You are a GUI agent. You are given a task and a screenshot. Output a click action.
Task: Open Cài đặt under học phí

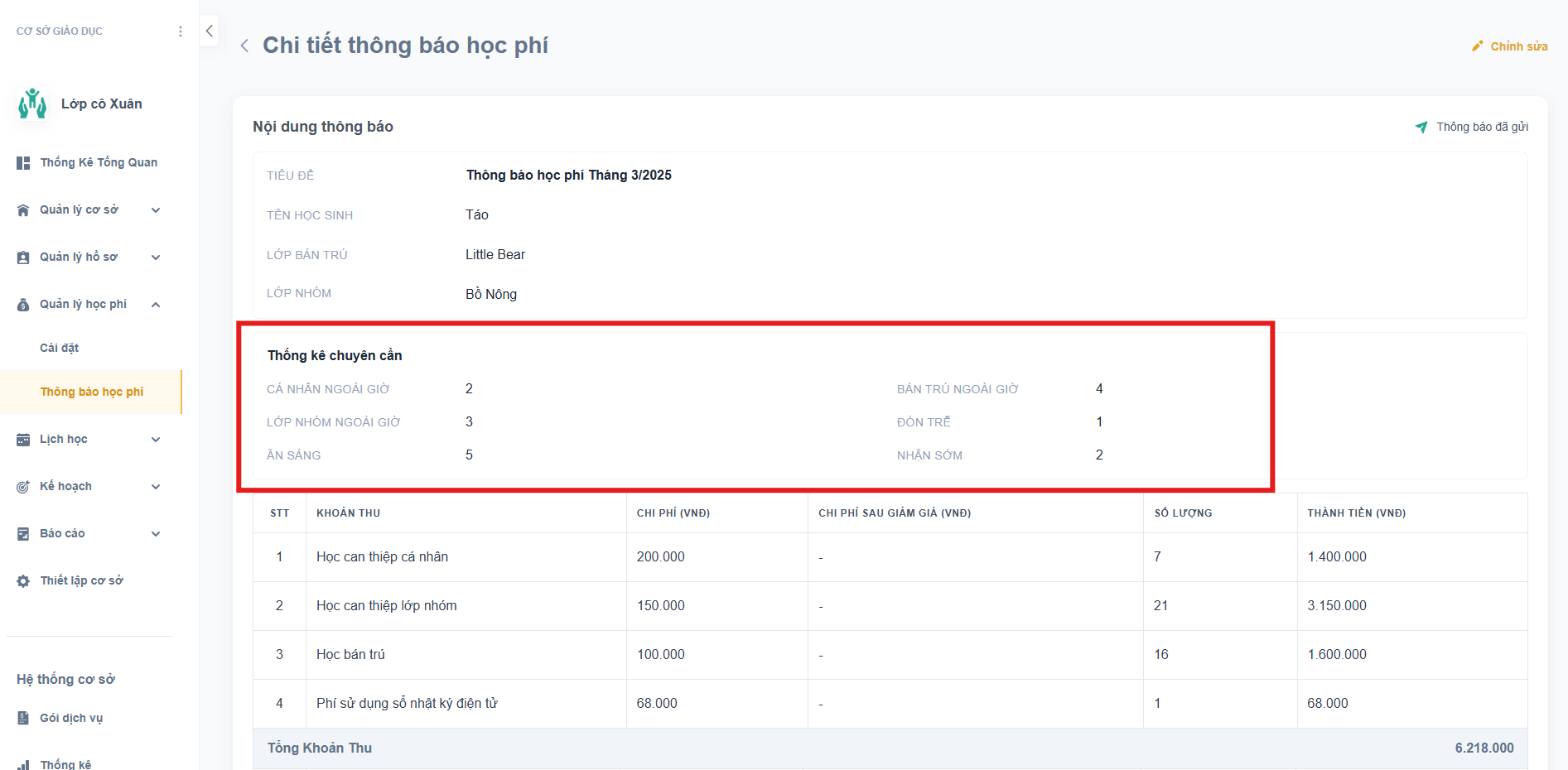pyautogui.click(x=60, y=349)
